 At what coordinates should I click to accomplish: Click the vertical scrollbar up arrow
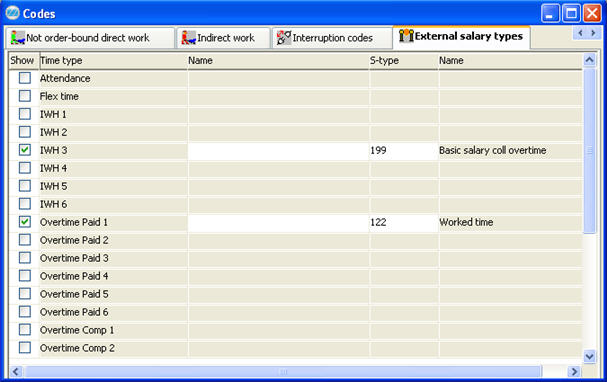(590, 60)
